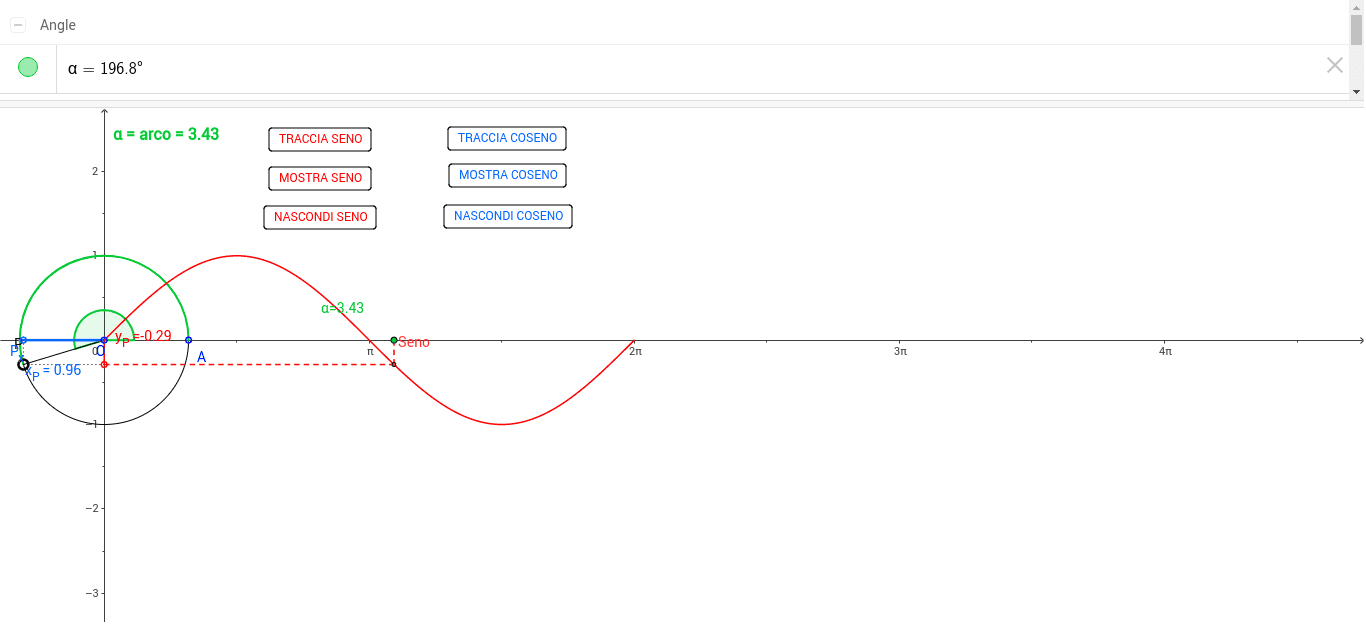Toggle visibility circle of angle α
This screenshot has height=624, width=1366.
[28, 67]
